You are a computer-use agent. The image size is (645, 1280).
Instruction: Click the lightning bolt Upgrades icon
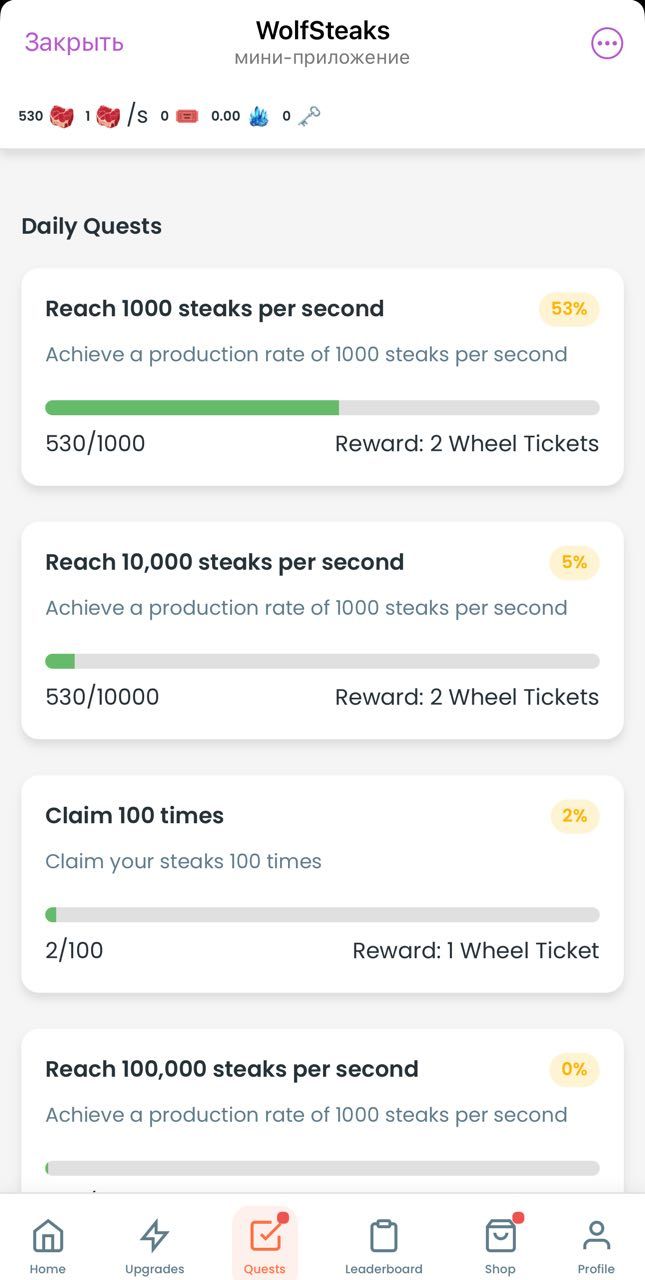(155, 1235)
